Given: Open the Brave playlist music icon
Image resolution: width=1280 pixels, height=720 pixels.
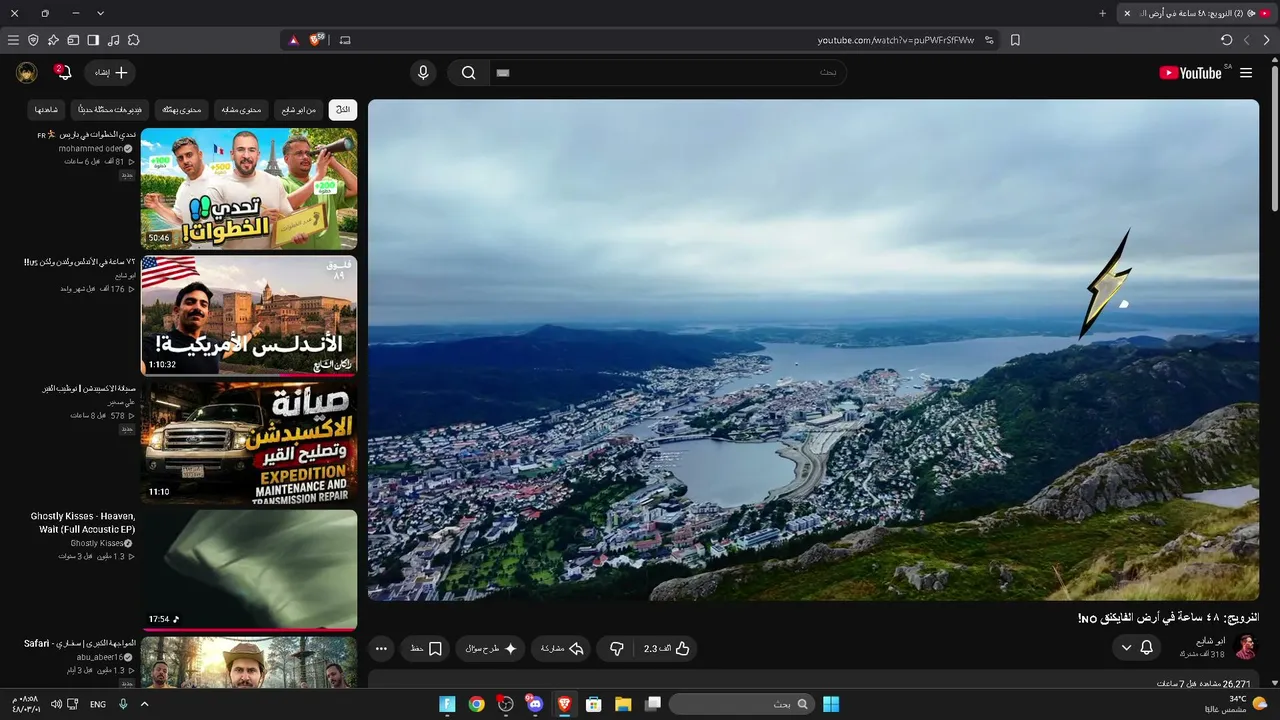Looking at the screenshot, I should point(113,40).
